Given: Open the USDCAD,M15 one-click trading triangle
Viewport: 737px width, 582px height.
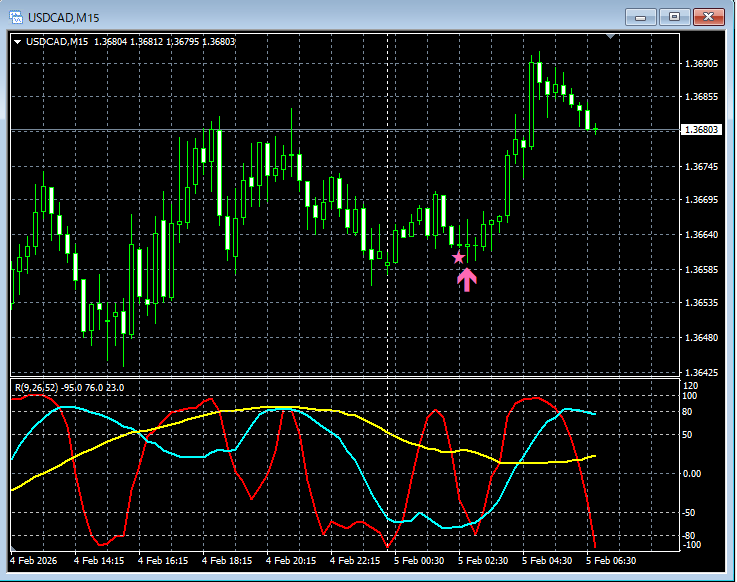Looking at the screenshot, I should [18, 41].
